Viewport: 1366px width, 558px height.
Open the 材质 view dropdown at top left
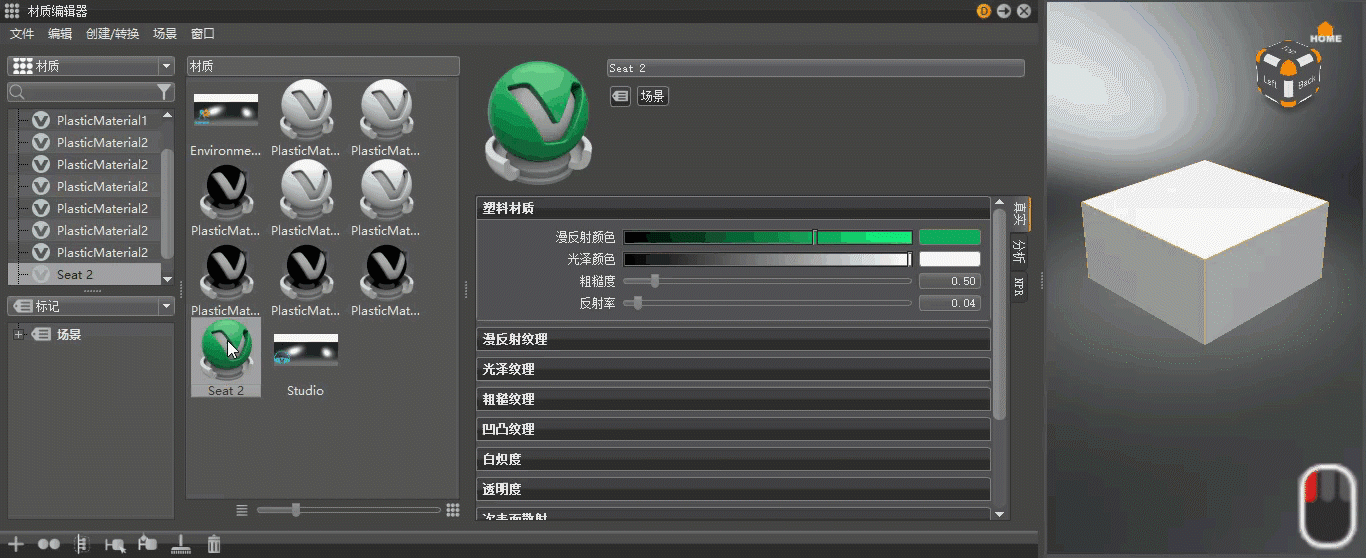coord(91,66)
